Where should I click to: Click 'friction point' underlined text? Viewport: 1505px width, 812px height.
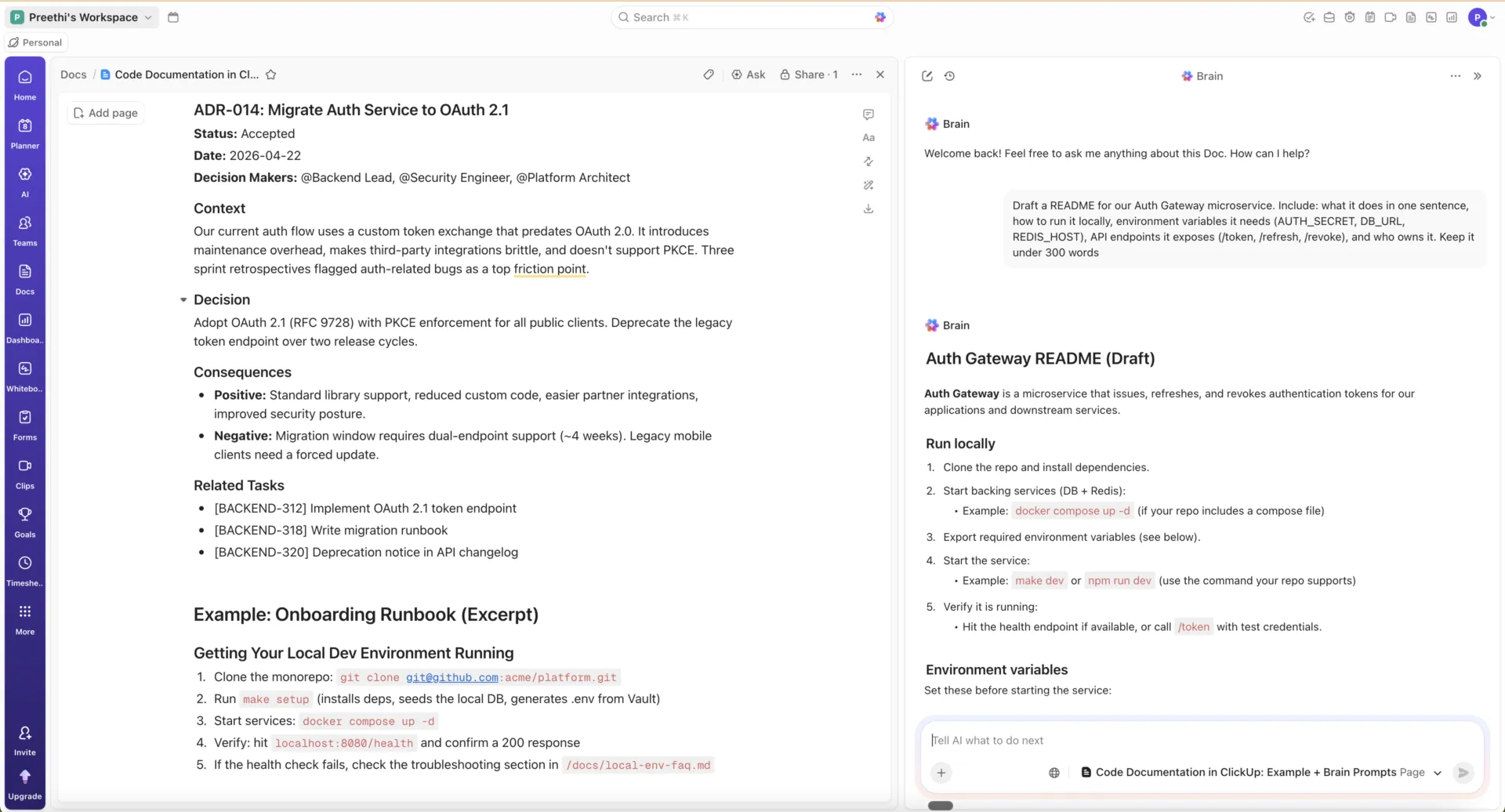549,269
